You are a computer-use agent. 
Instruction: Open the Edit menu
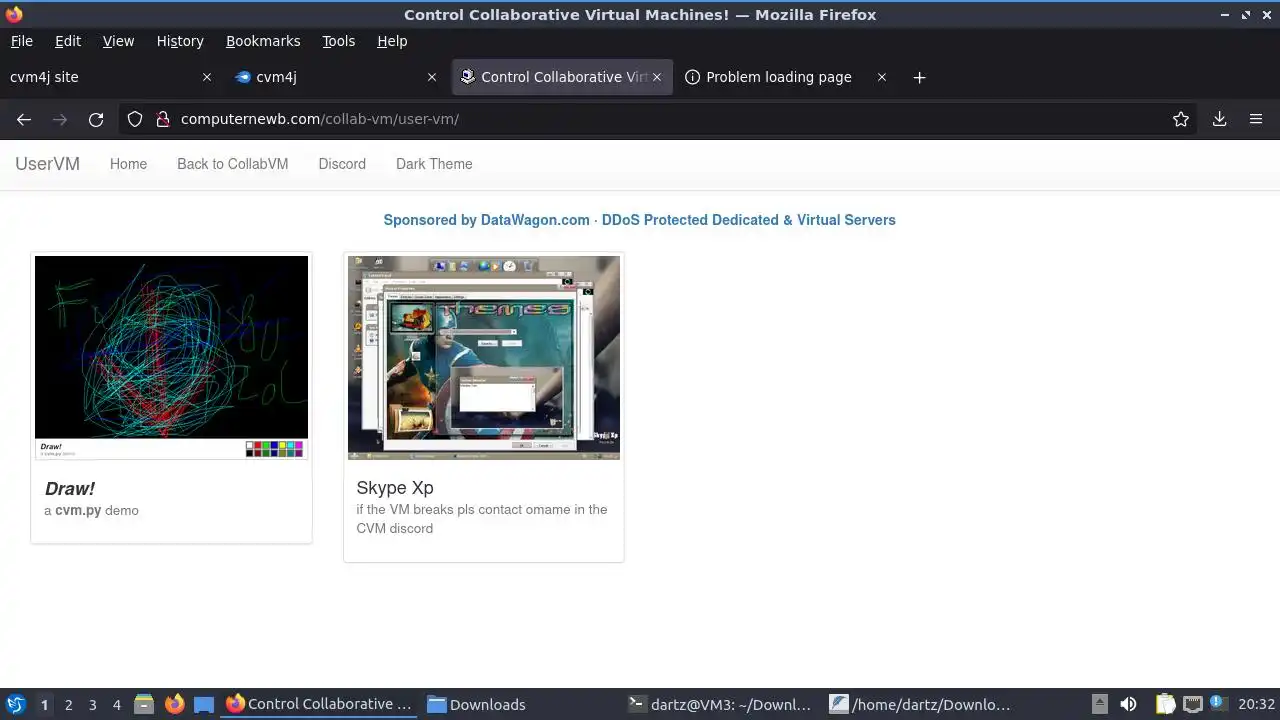coord(68,41)
